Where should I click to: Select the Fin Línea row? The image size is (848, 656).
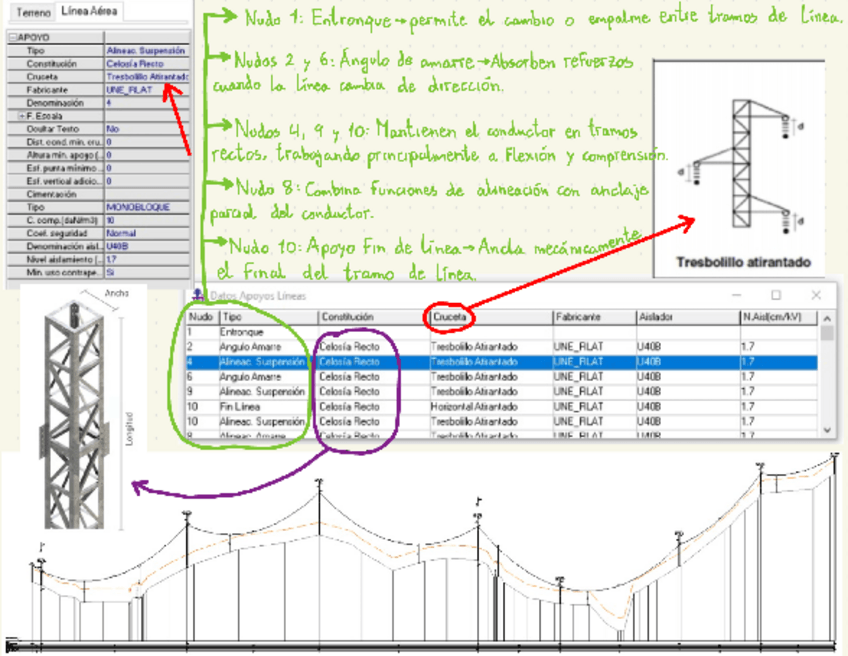pos(502,407)
